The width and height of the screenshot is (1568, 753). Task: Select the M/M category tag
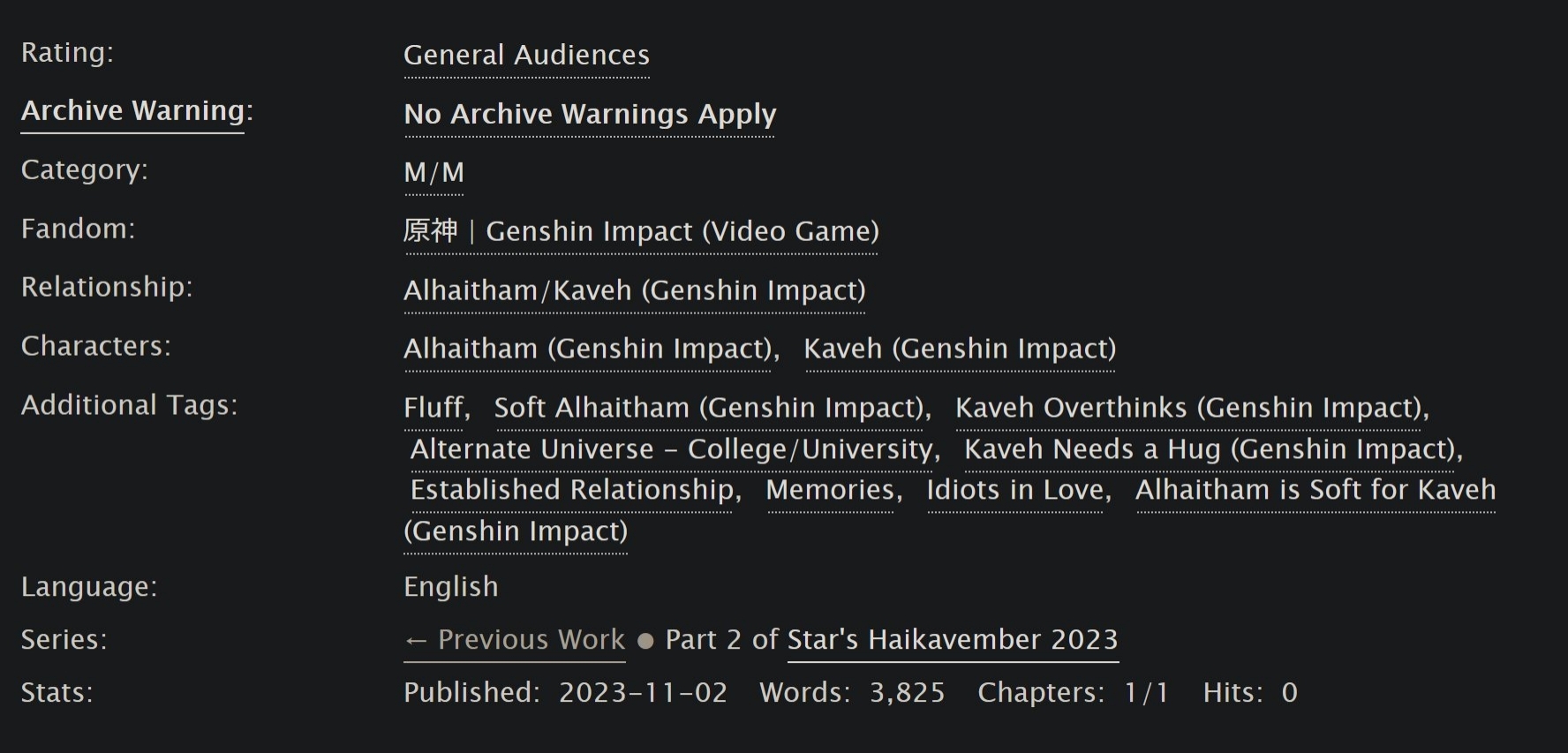click(433, 173)
